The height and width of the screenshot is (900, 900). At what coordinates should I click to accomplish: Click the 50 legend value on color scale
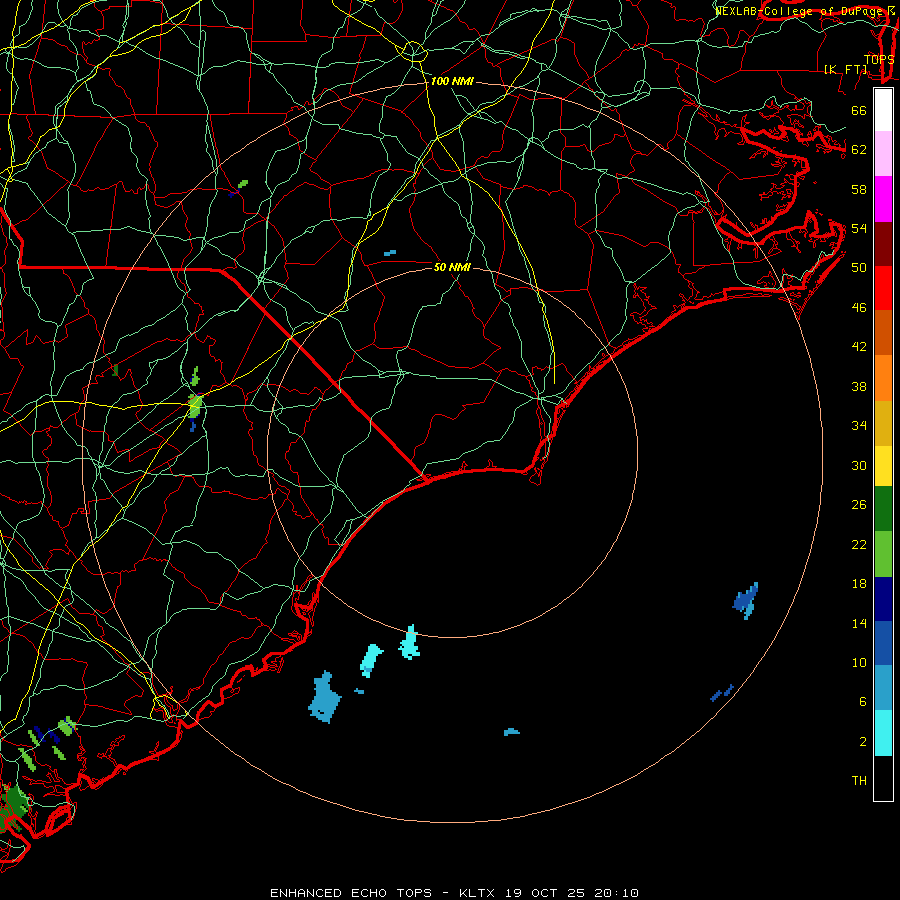(859, 267)
